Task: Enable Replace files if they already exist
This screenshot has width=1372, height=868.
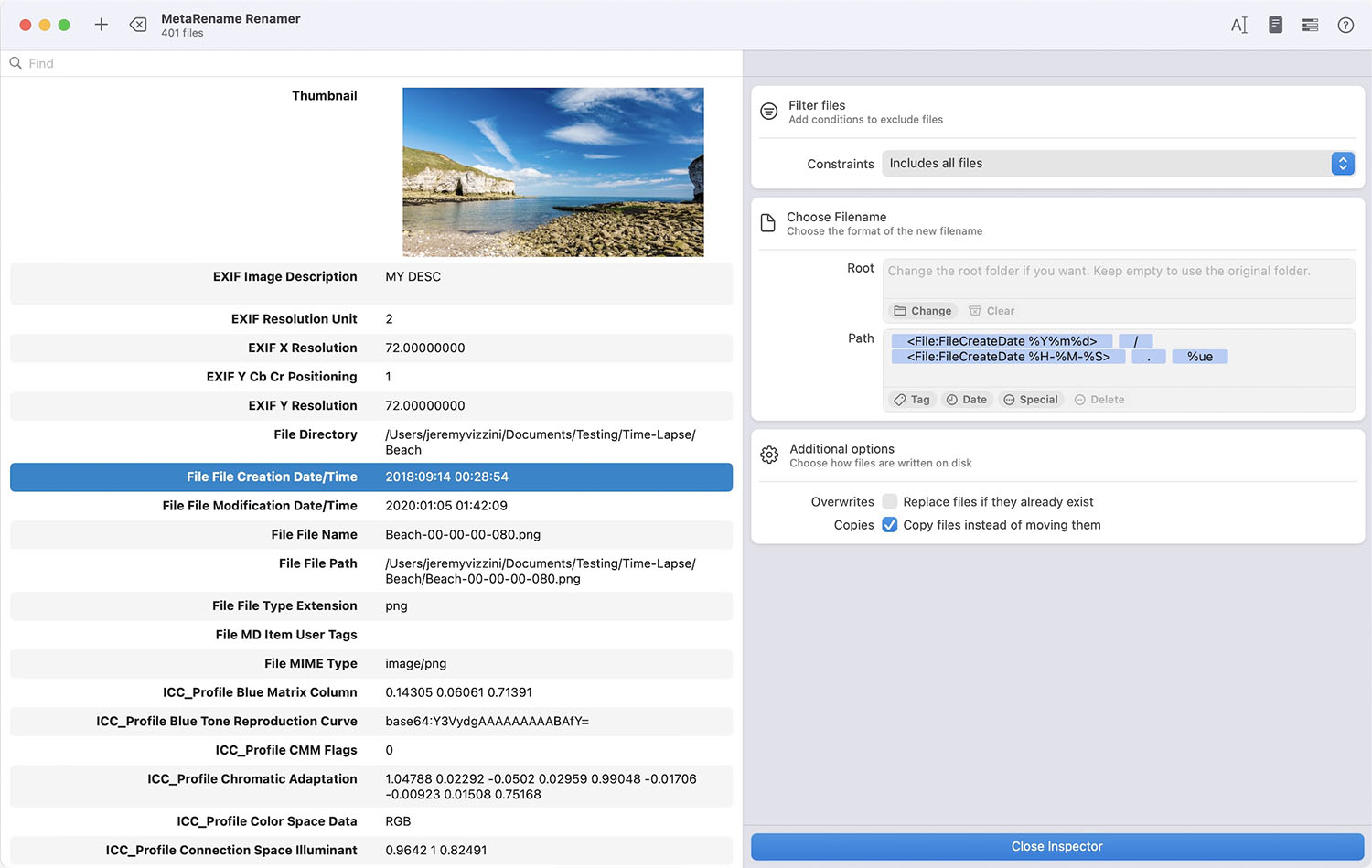Action: coord(890,501)
